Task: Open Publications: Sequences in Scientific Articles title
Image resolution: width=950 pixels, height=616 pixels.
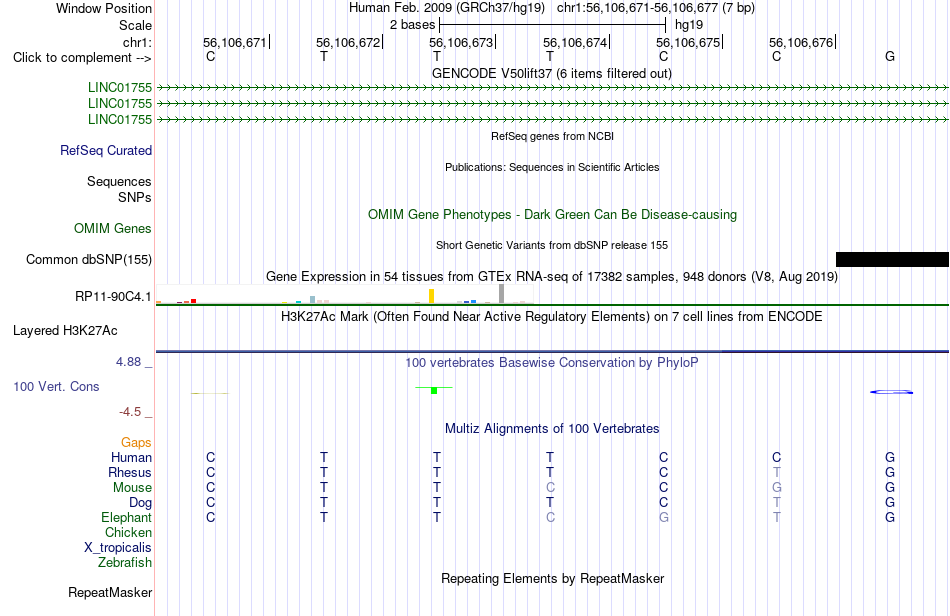Action: [552, 167]
